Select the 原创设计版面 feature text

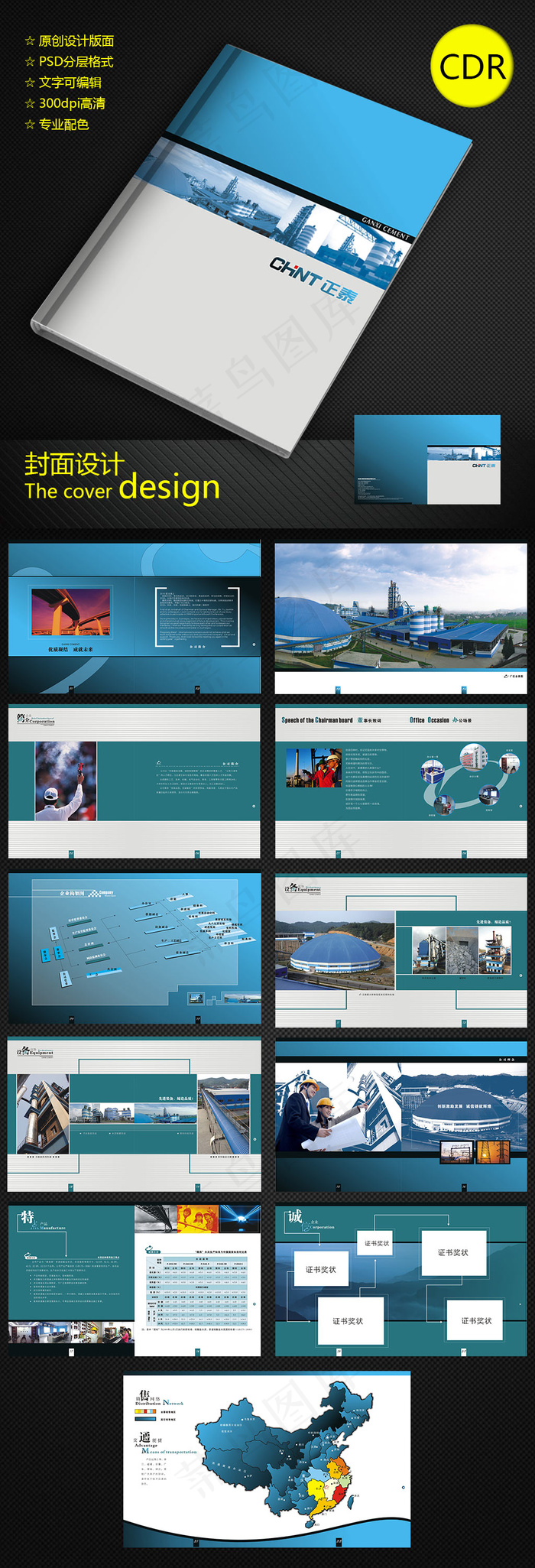[76, 41]
